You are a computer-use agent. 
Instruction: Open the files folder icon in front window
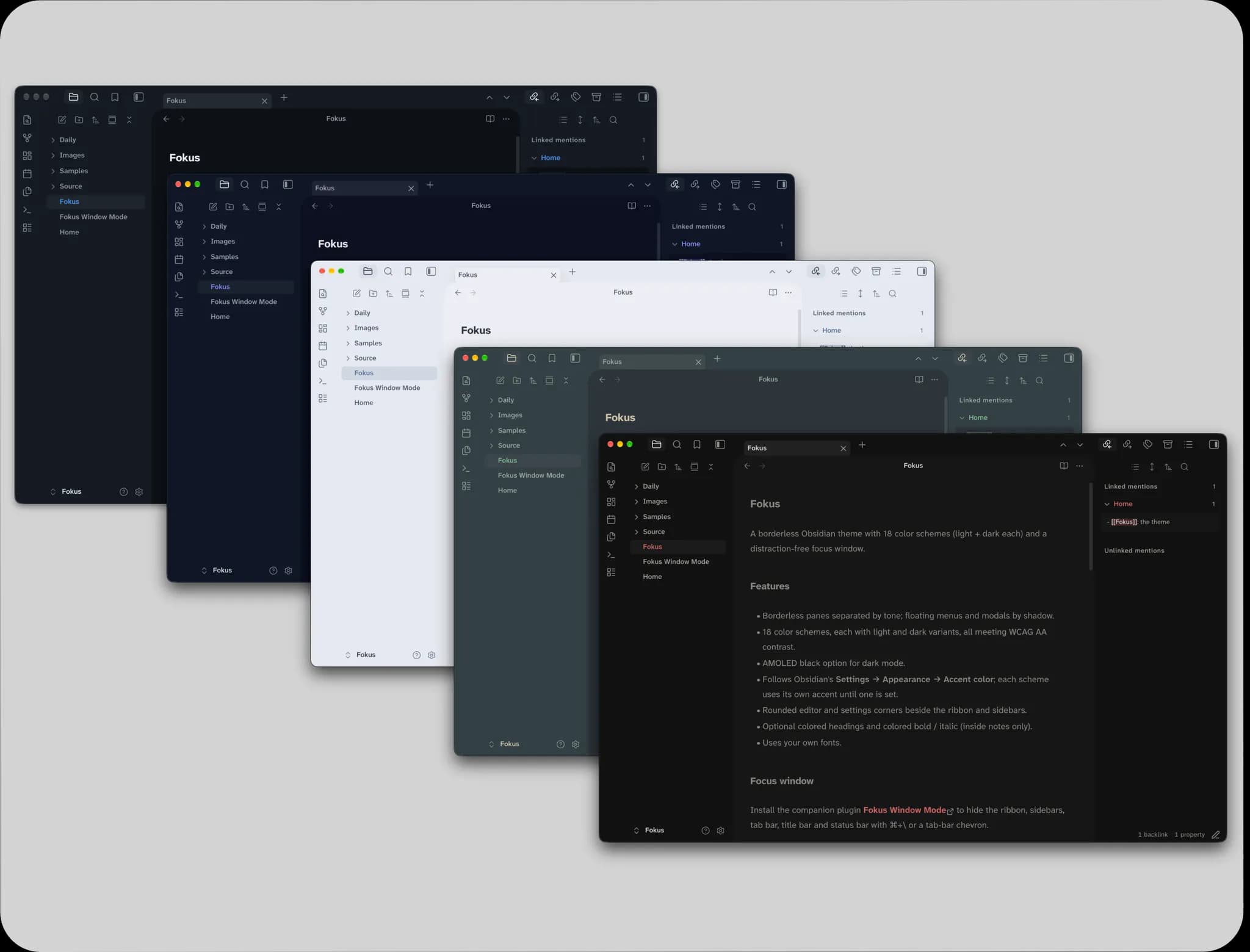coord(657,445)
